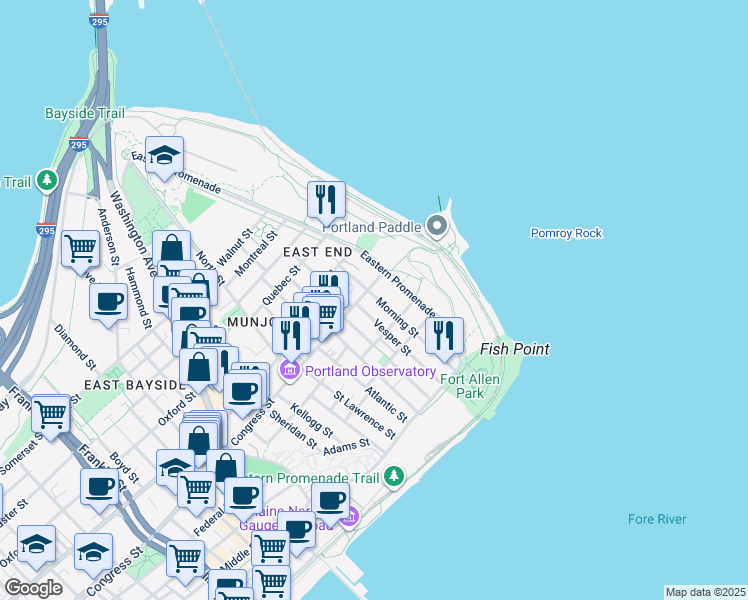The height and width of the screenshot is (600, 748).
Task: Select the shopping bag marker left of Federal St cafe
Action: pyautogui.click(x=226, y=466)
